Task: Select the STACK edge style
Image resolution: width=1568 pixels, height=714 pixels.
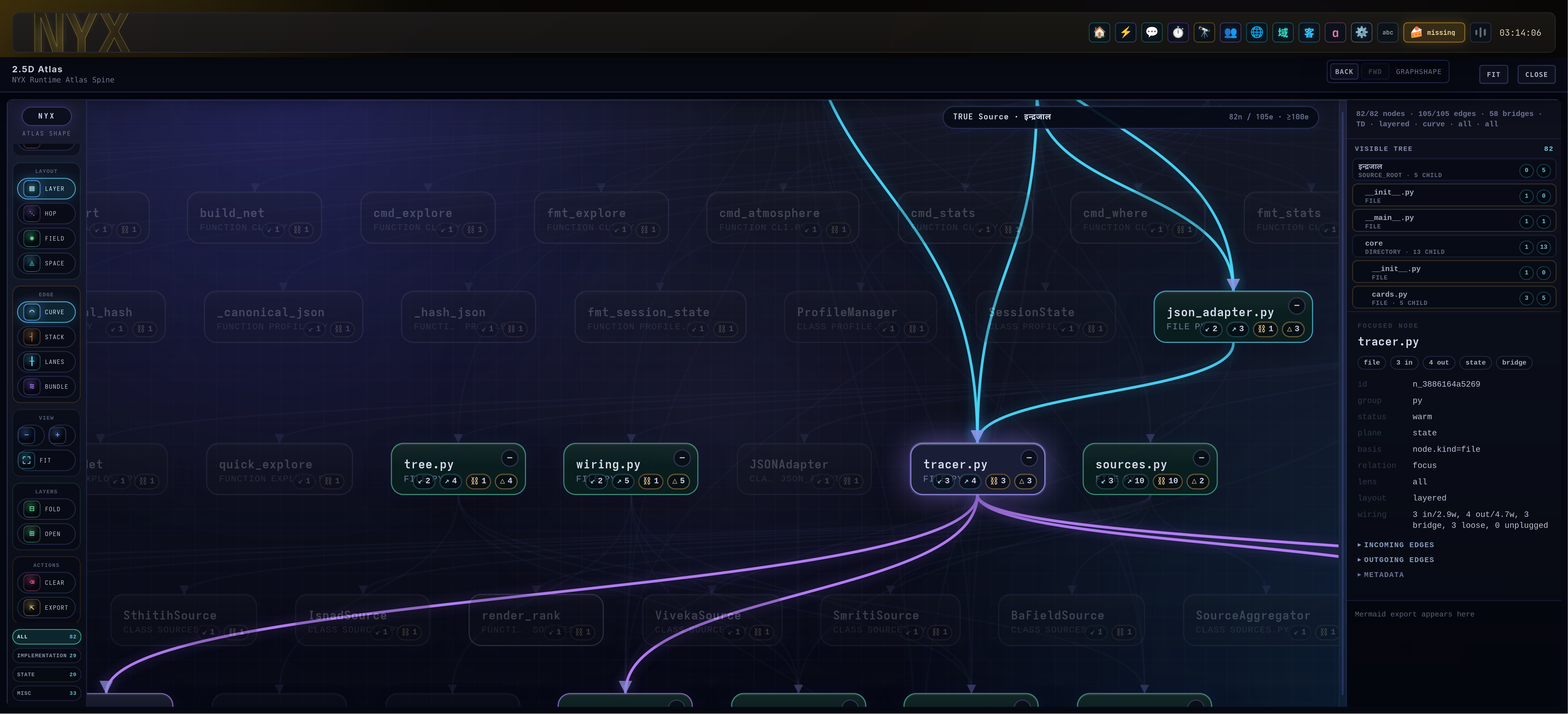Action: tap(46, 337)
